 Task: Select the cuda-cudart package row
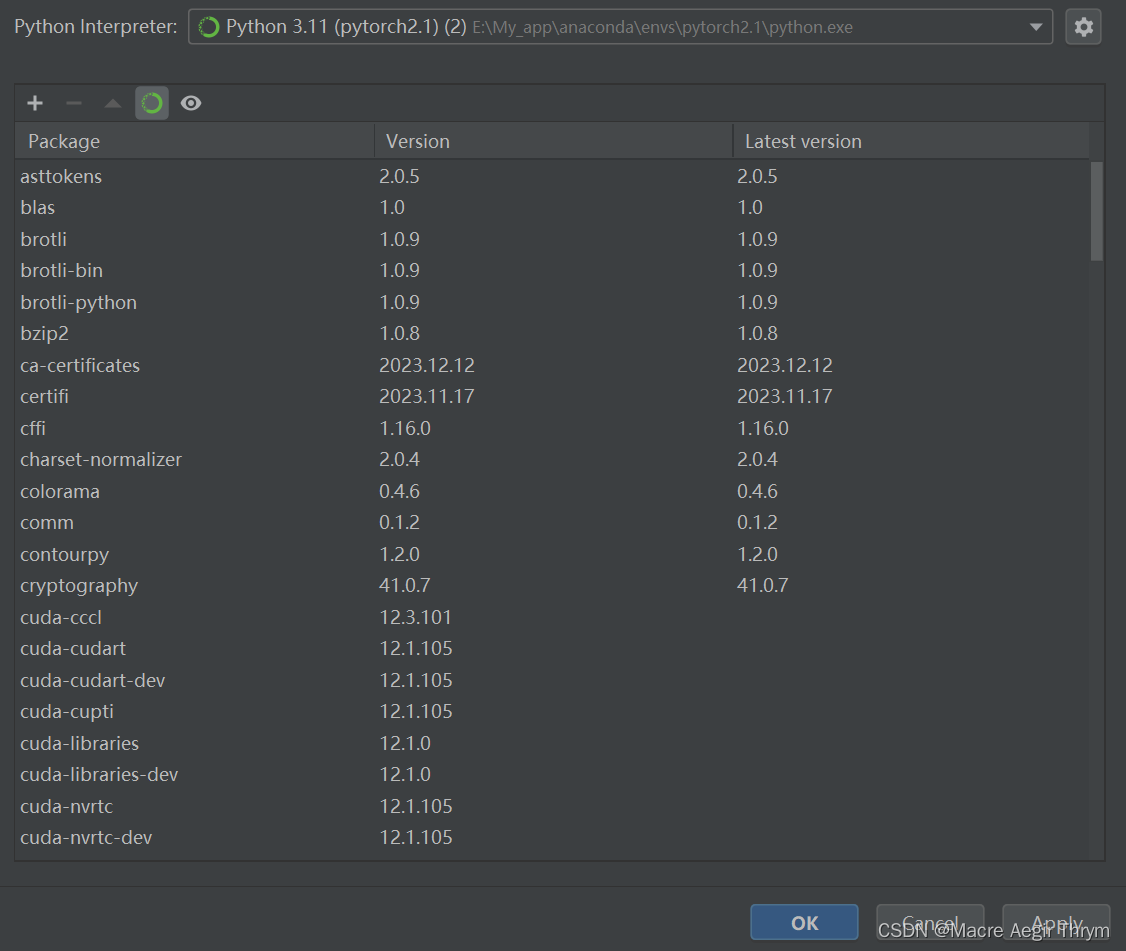[72, 648]
